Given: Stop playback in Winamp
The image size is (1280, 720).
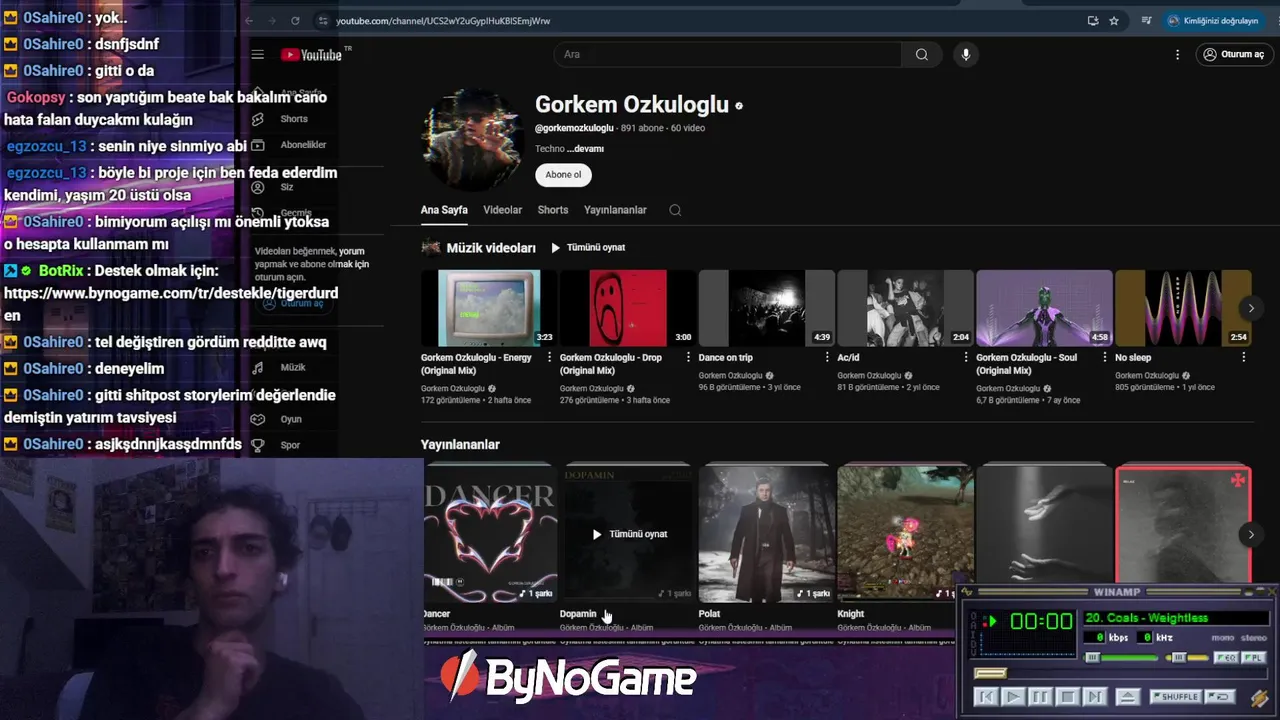Looking at the screenshot, I should (1068, 697).
